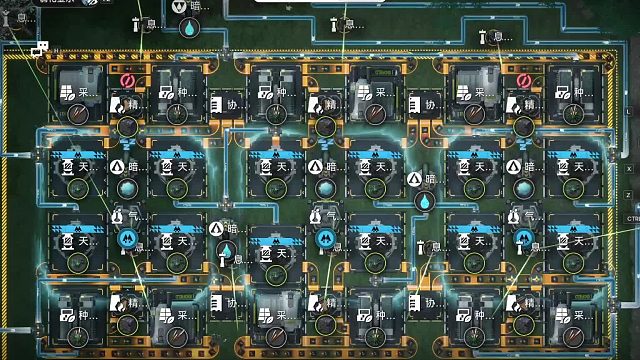Select the water drop icon on the top pipeline

pyautogui.click(x=189, y=28)
